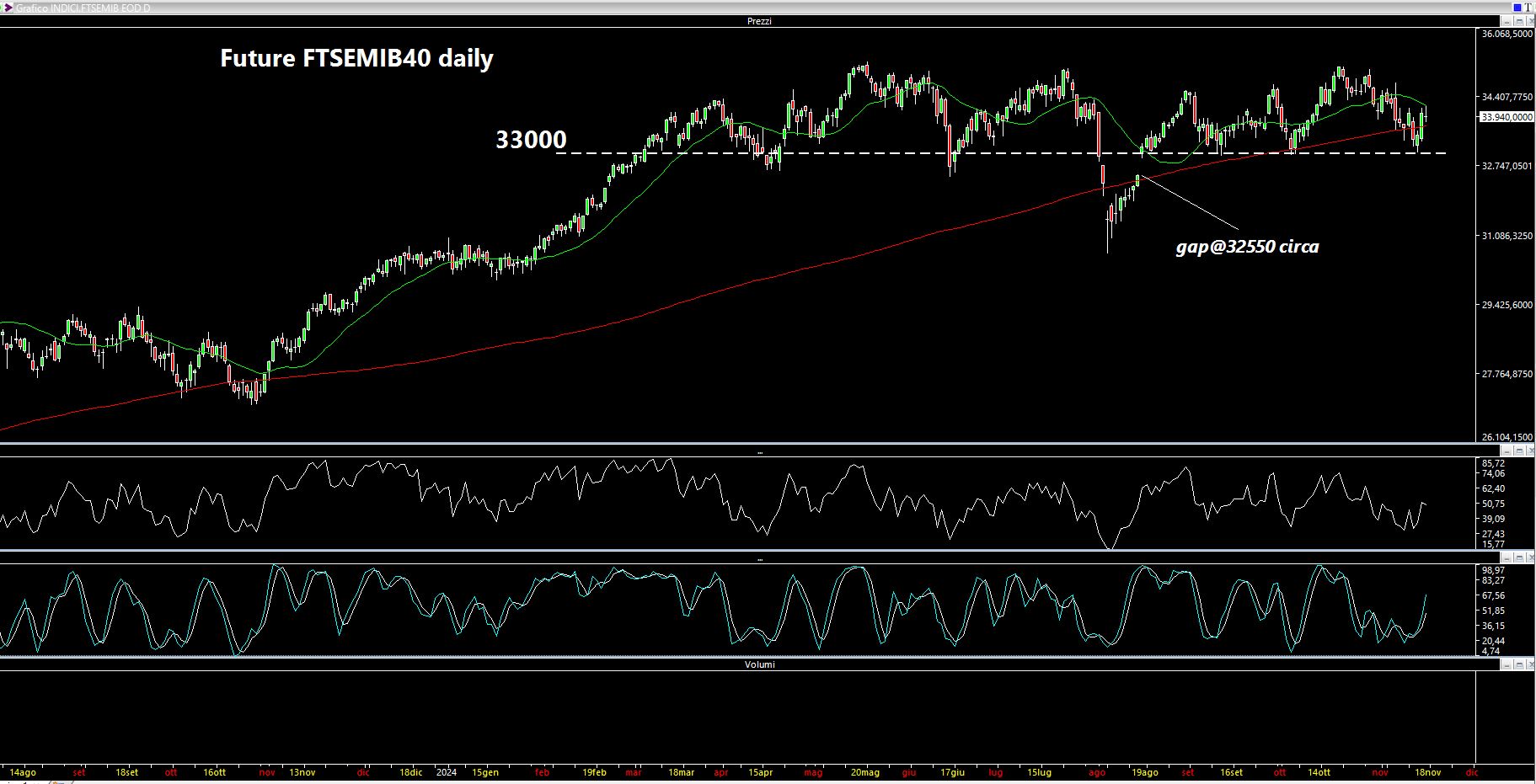Select the '33000' level annotation
Screen dimensions: 1536x784
pos(531,140)
